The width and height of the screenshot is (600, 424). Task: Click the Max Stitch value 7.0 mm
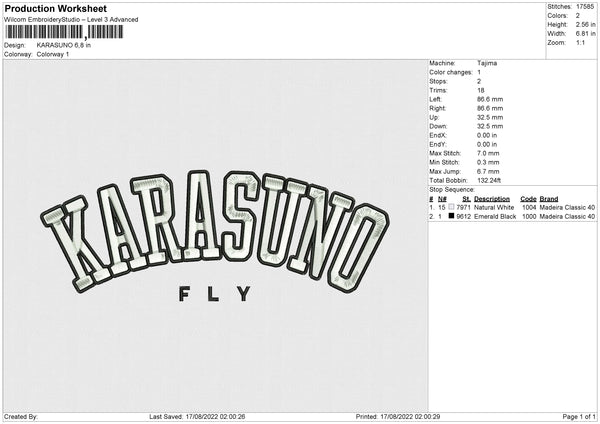[488, 153]
